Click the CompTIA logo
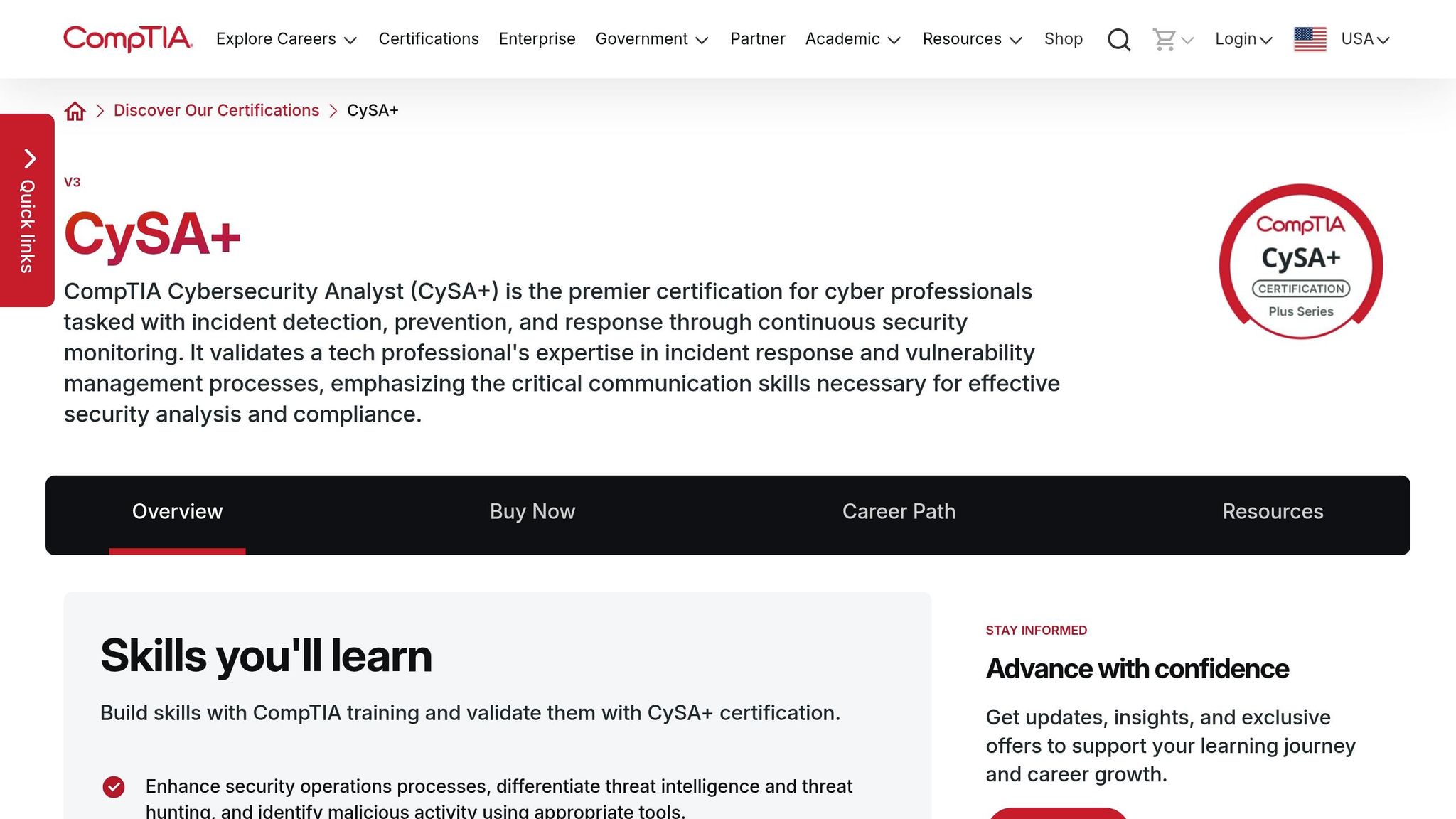Viewport: 1456px width, 819px height. click(127, 39)
